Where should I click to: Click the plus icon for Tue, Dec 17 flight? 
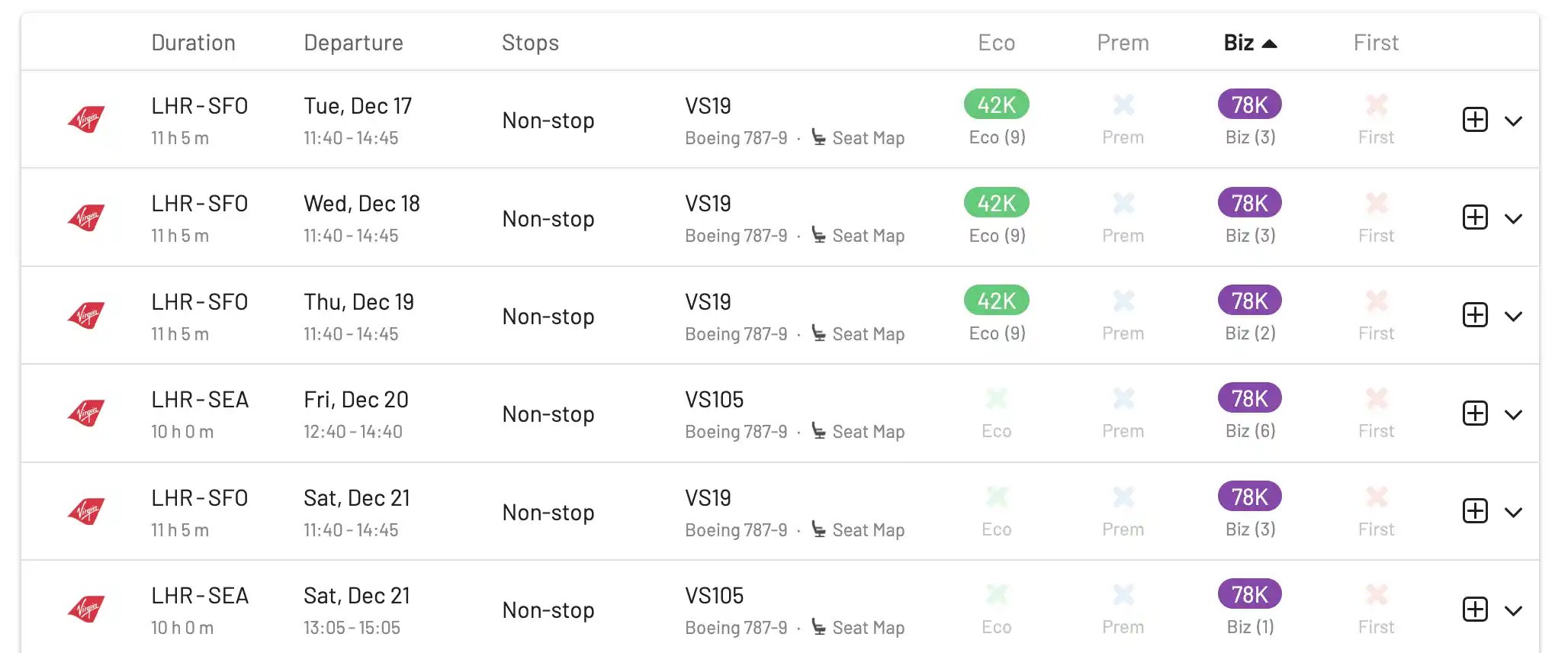1475,120
